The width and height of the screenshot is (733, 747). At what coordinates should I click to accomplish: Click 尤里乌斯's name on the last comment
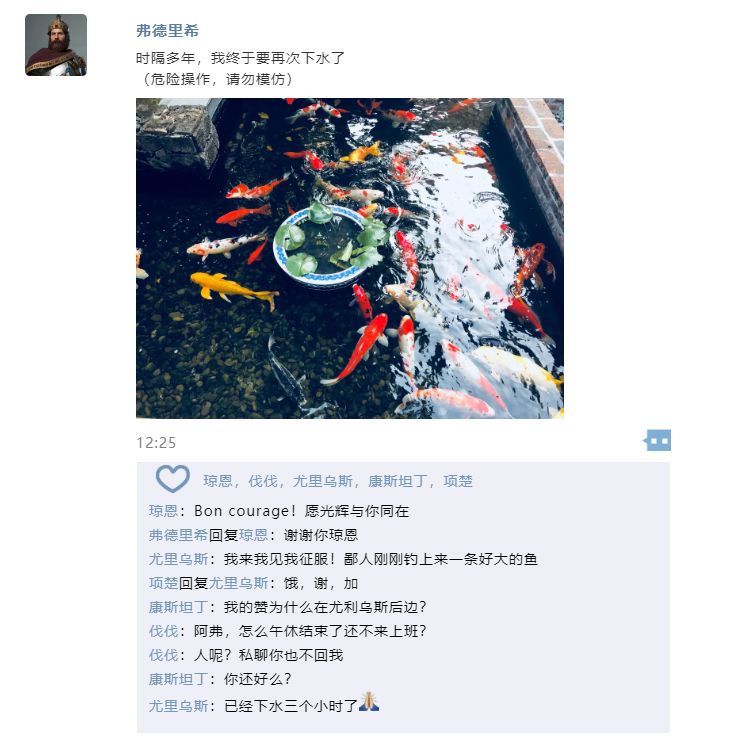click(178, 706)
